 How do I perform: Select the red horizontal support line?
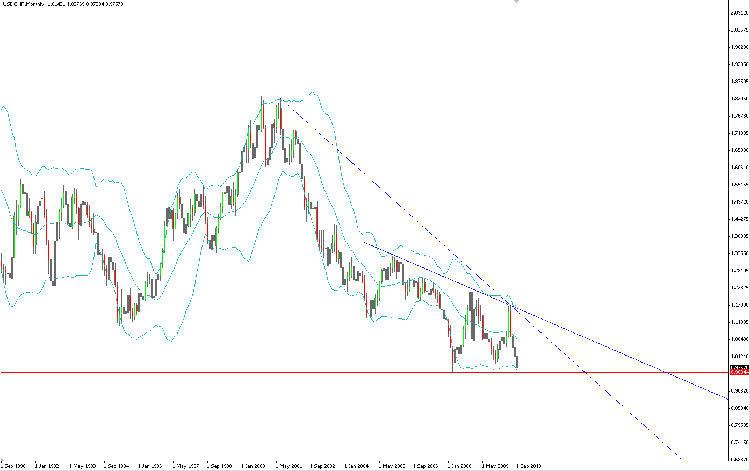[x=364, y=372]
